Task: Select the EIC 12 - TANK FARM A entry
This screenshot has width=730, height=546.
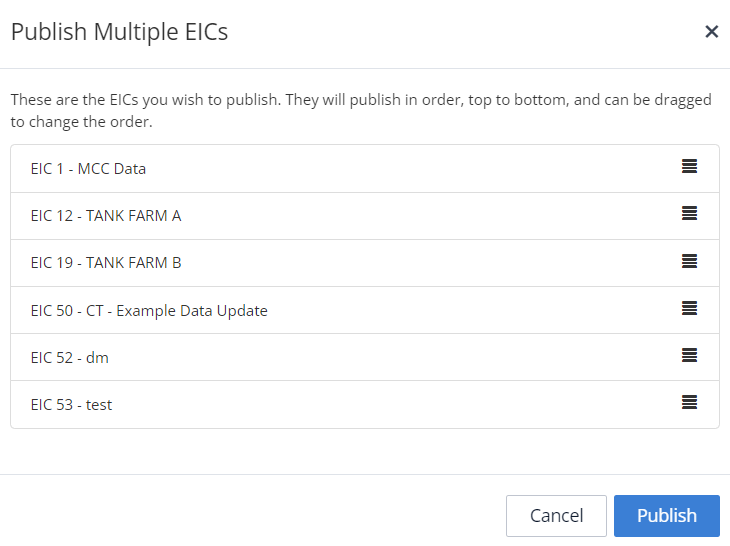Action: pos(365,216)
